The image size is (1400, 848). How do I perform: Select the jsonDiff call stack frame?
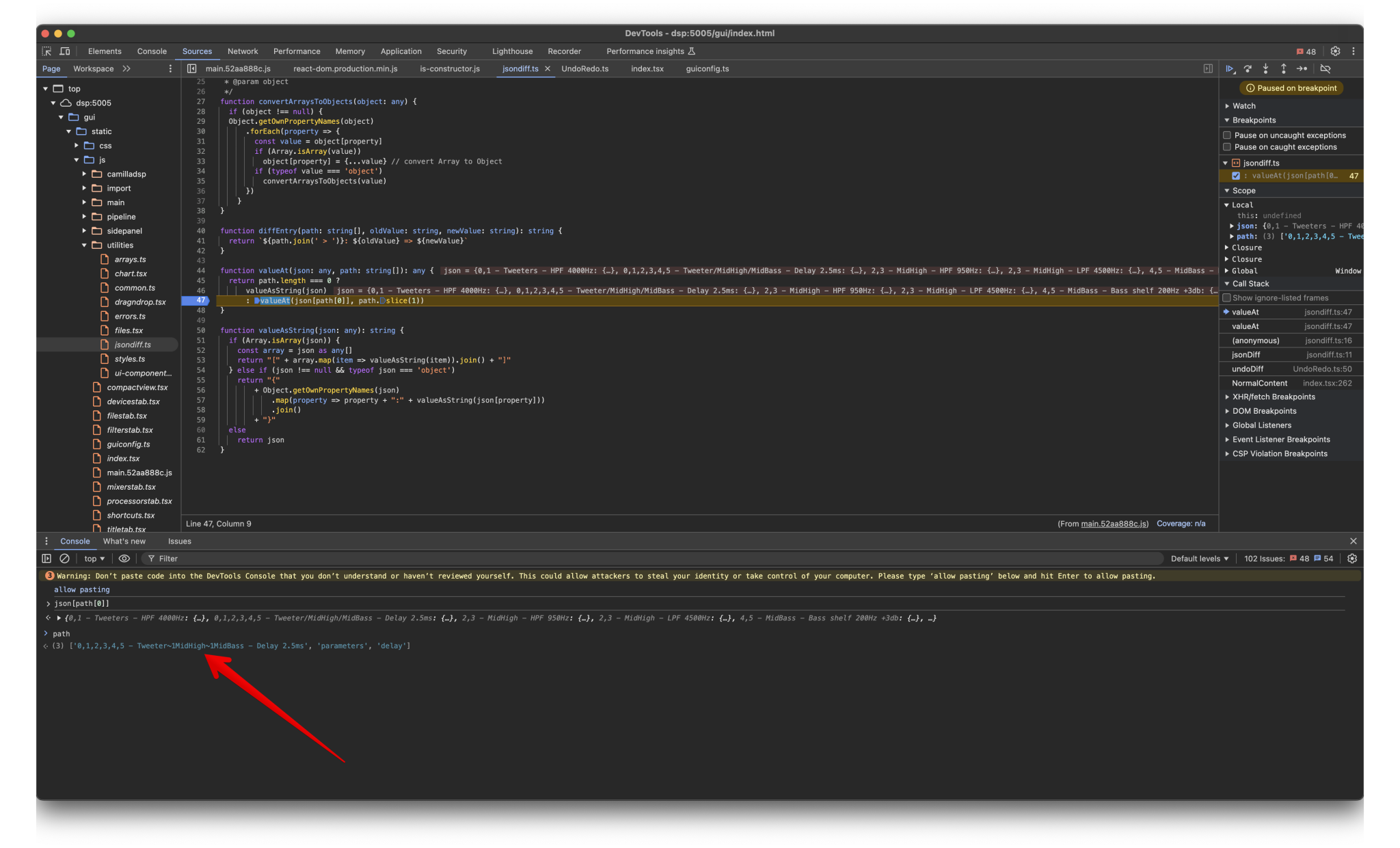[1291, 355]
